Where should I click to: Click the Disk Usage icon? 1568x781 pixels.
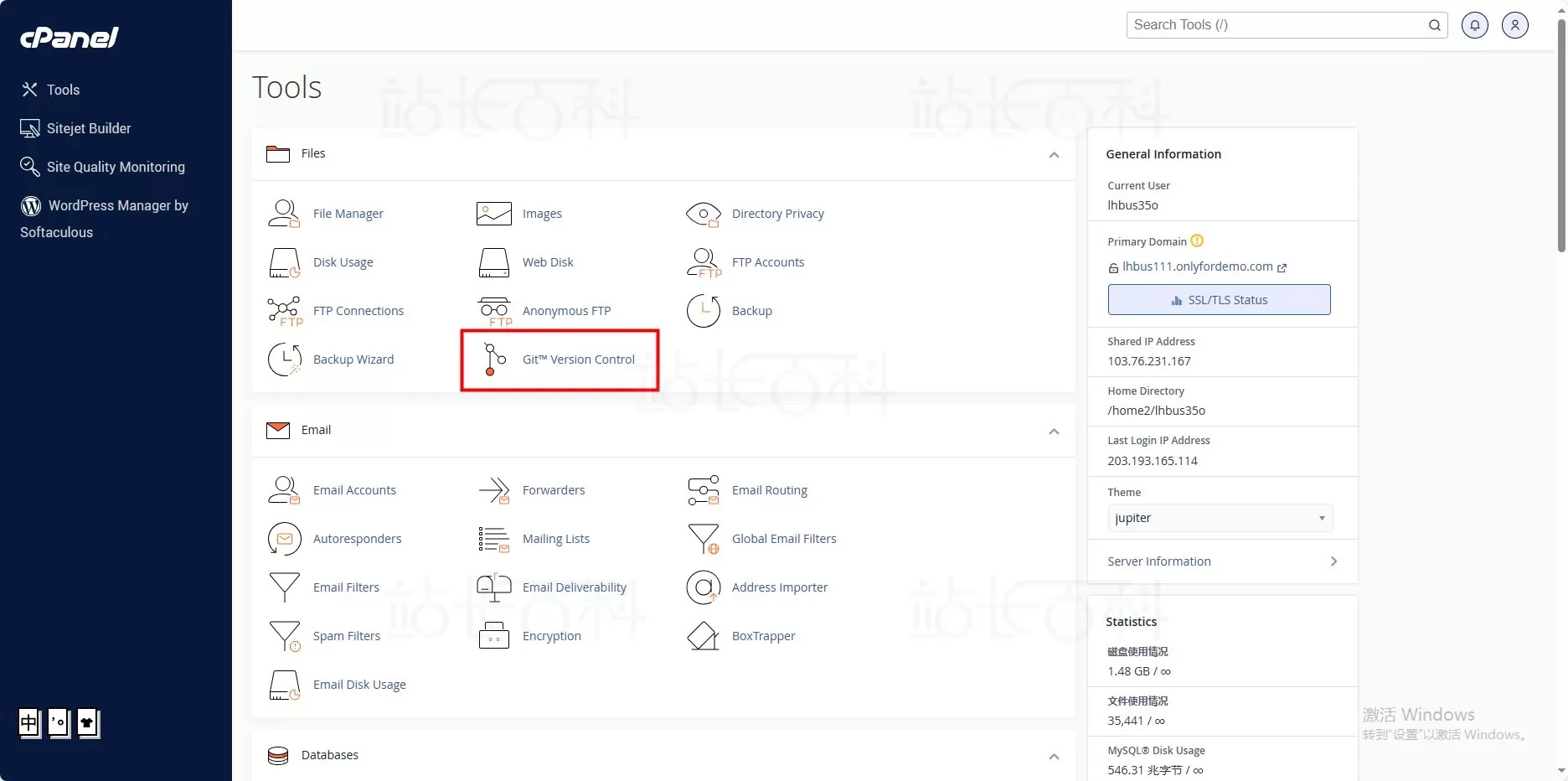pyautogui.click(x=284, y=262)
